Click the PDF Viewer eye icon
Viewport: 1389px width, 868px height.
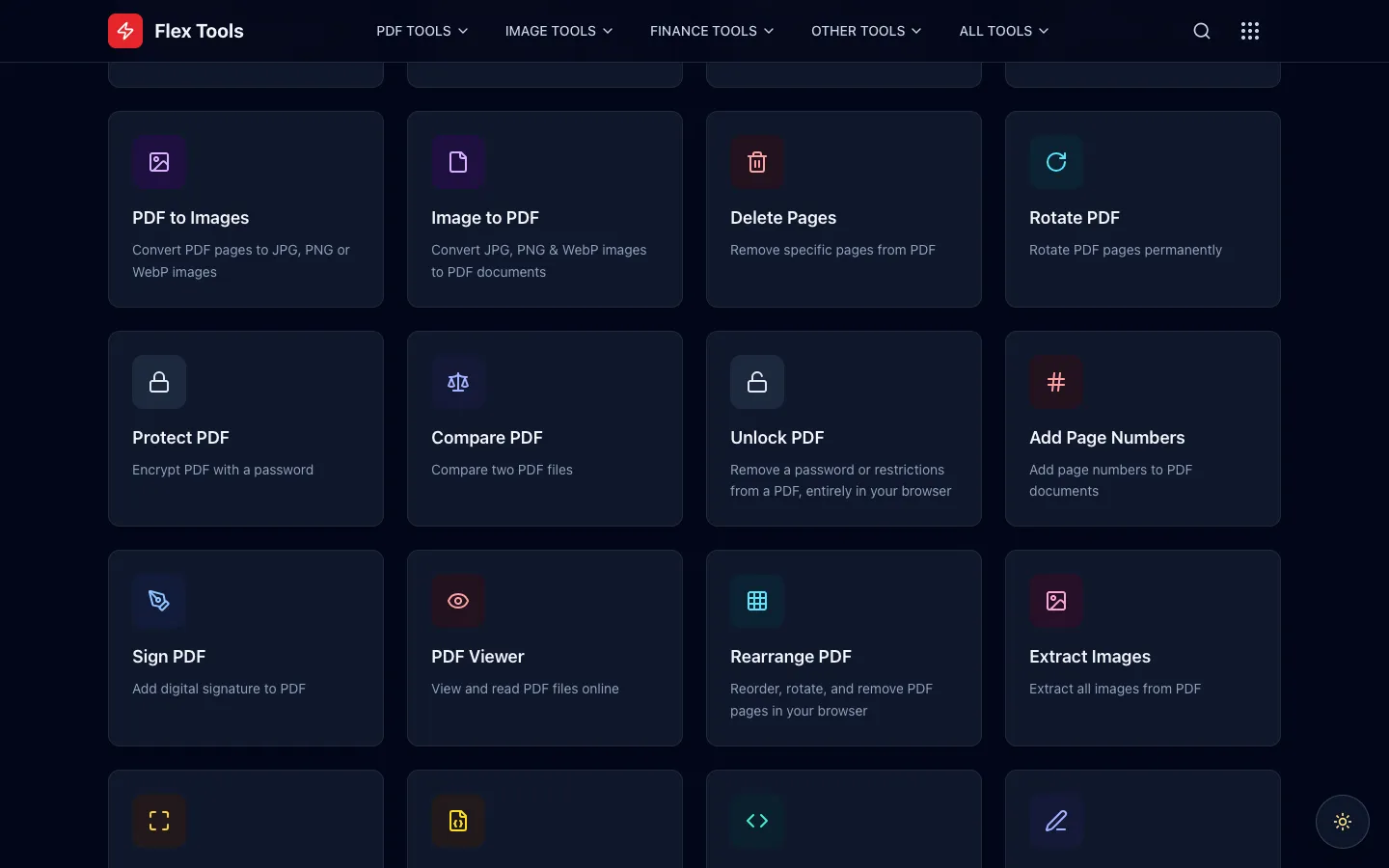coord(458,601)
